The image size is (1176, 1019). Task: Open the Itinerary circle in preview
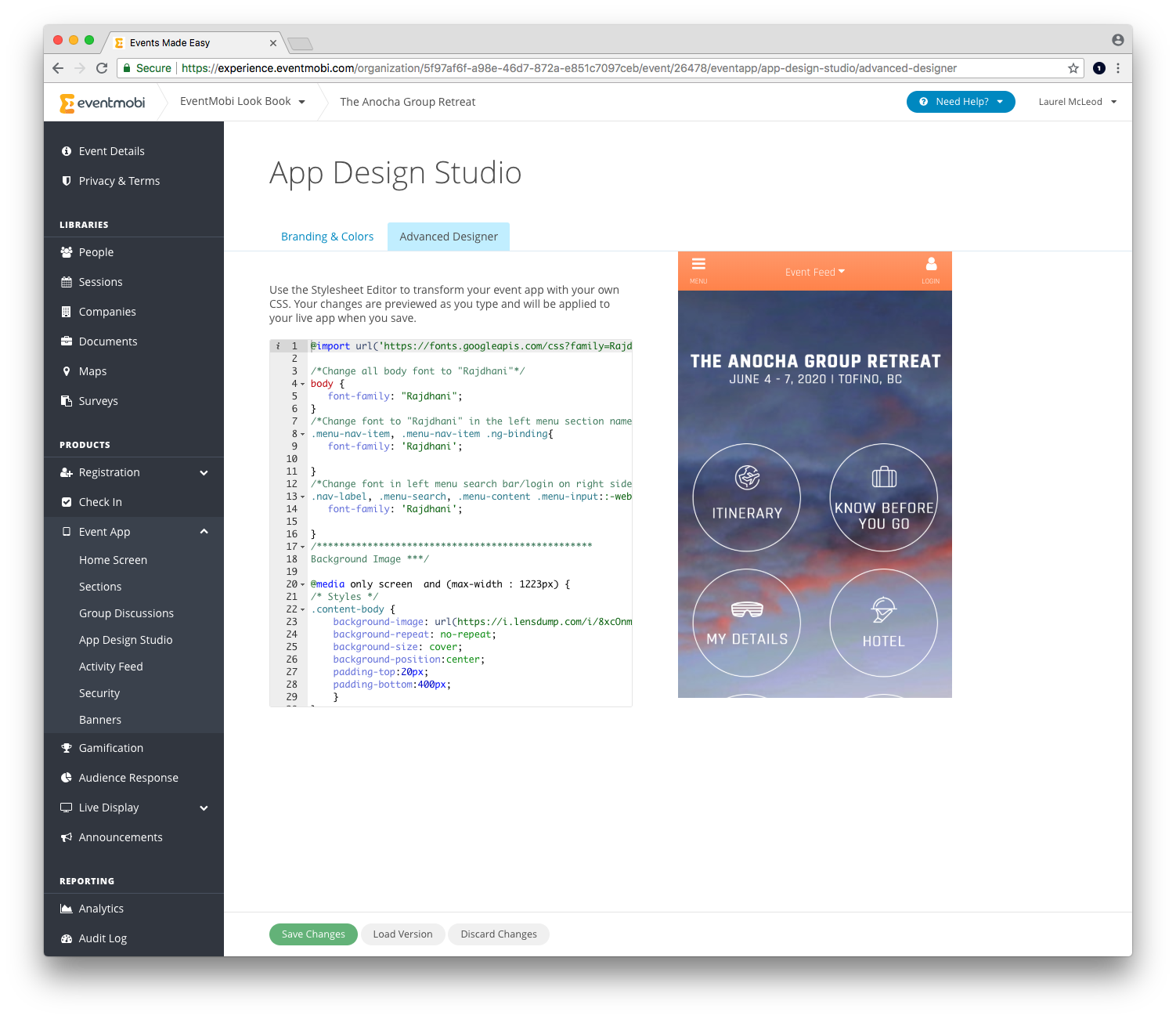747,497
